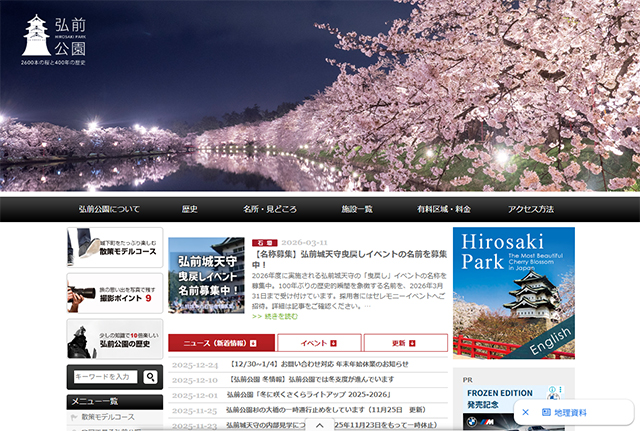
Task: Click the 2025-12-10 news date
Action: [195, 380]
